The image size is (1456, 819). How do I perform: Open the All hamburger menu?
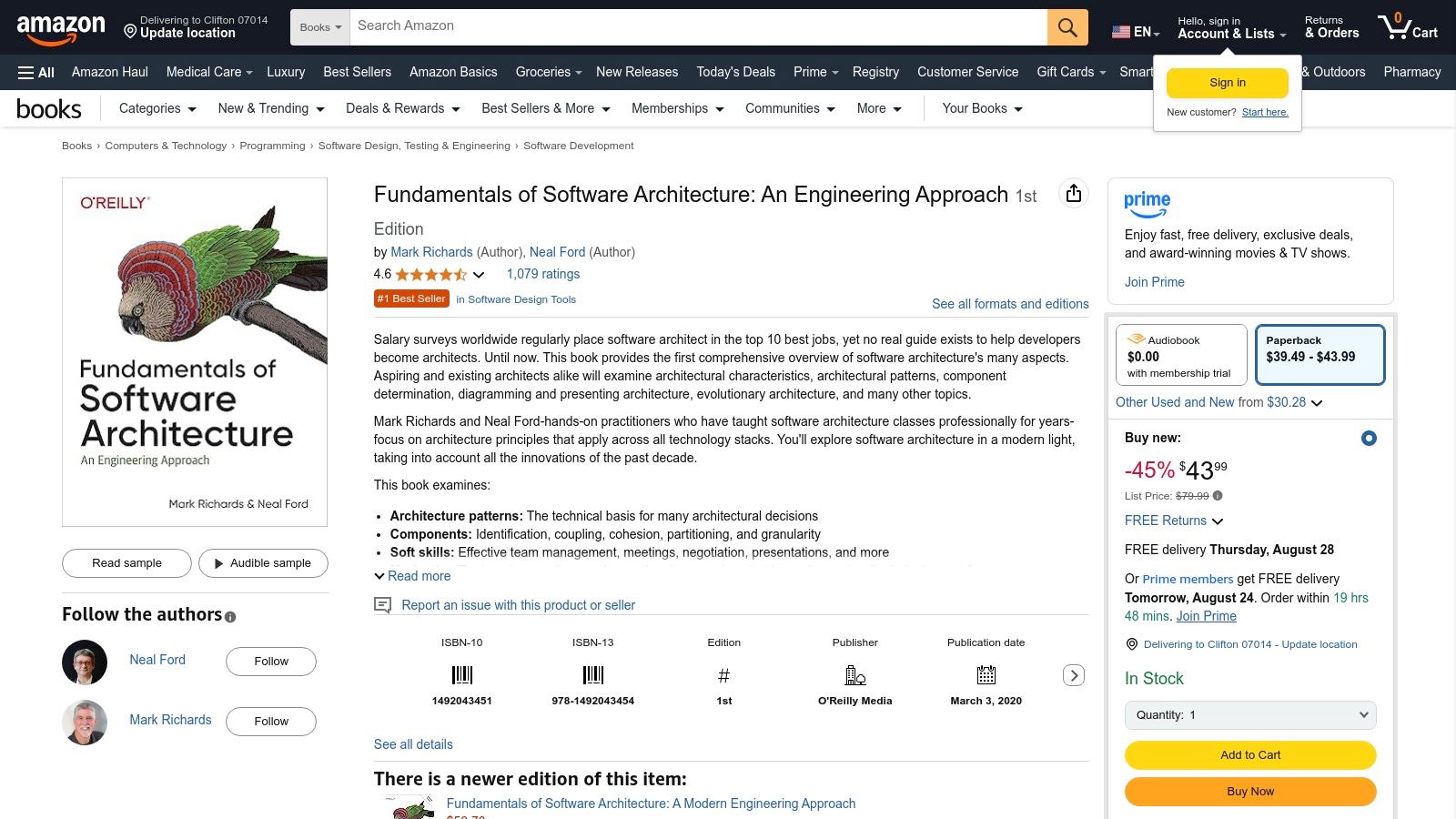point(36,72)
